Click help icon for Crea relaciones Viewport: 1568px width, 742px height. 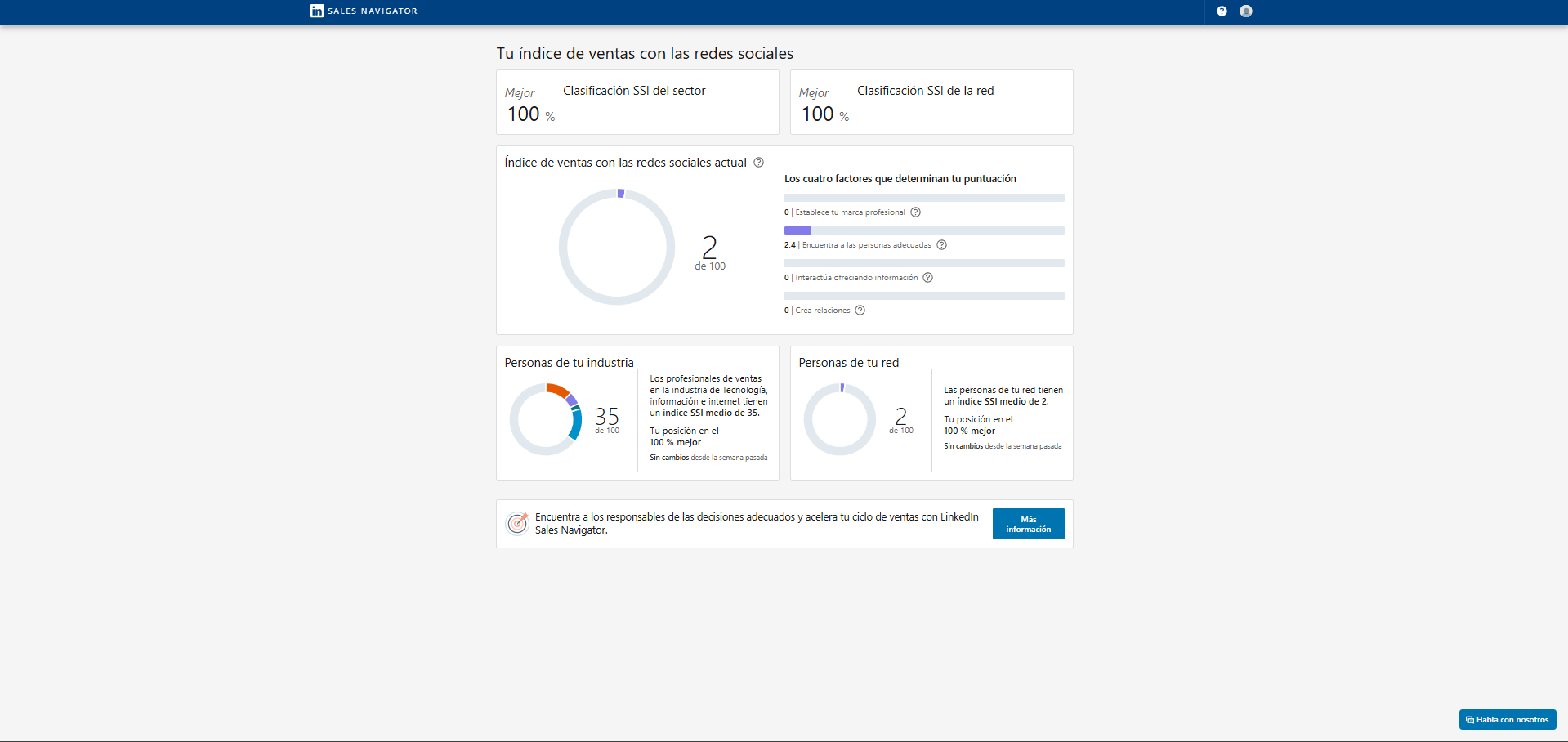tap(860, 311)
